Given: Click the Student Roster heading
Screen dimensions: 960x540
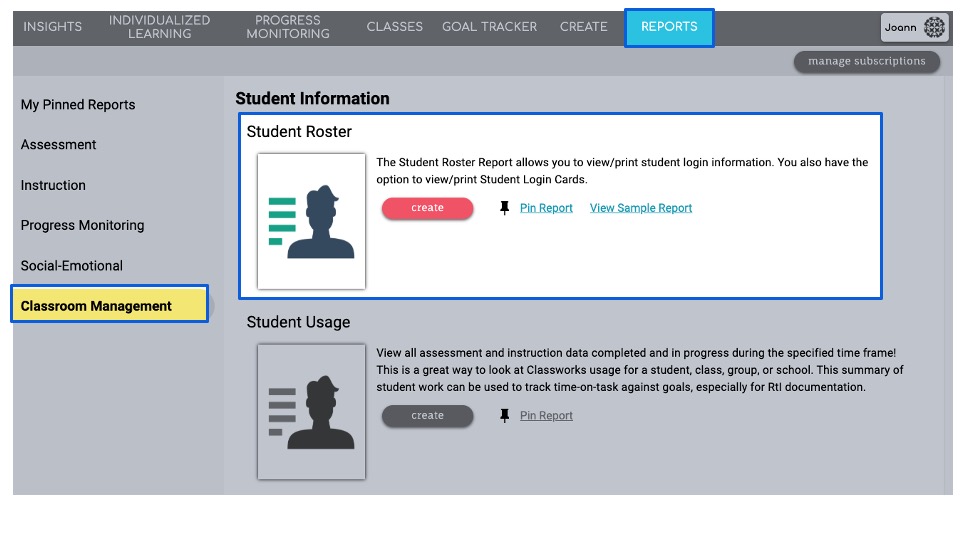Looking at the screenshot, I should 299,132.
